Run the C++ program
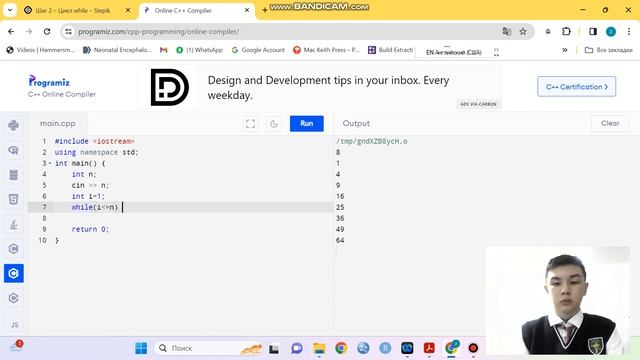This screenshot has height=360, width=640. point(307,124)
